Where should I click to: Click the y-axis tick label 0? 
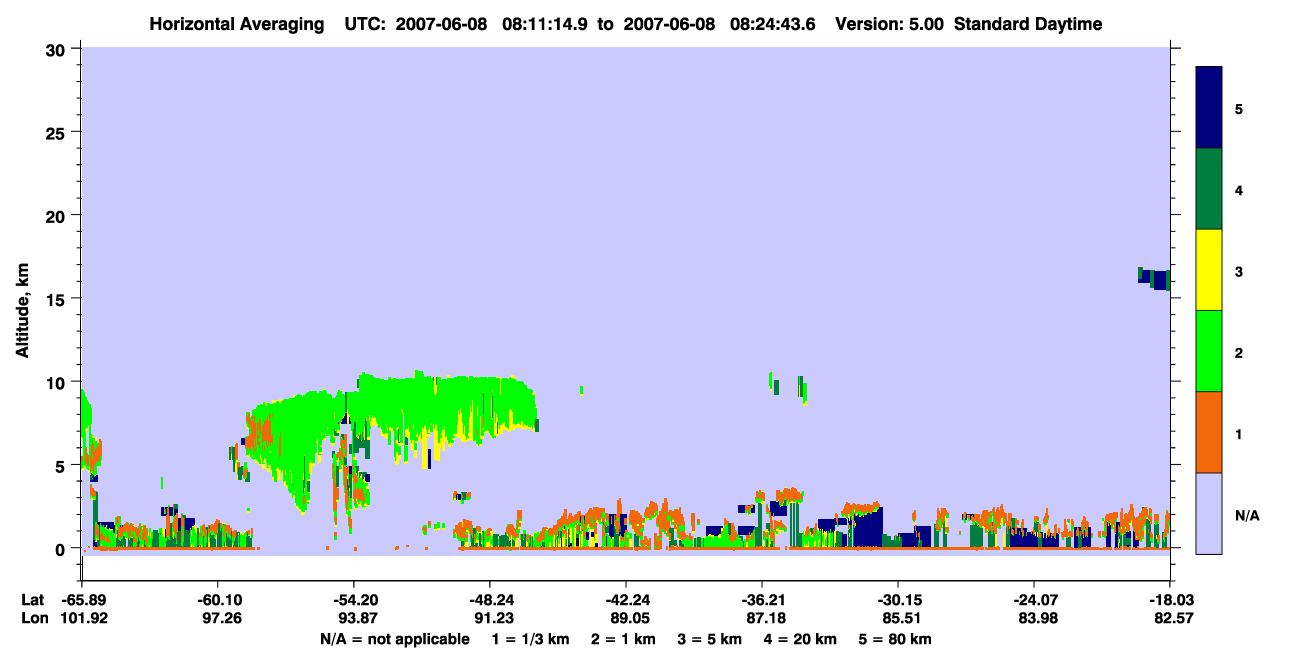tap(62, 549)
